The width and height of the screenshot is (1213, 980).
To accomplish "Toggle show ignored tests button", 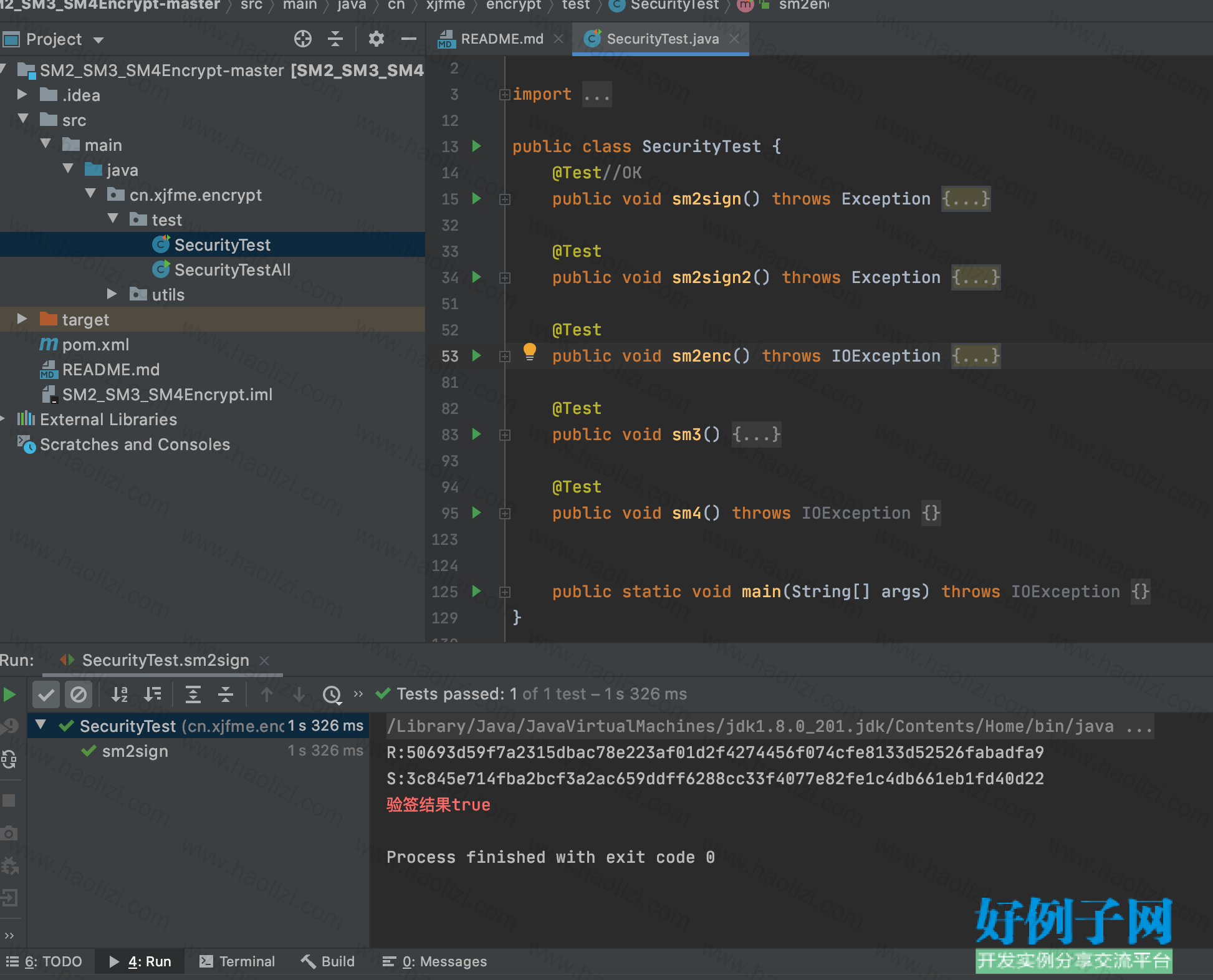I will pos(79,694).
